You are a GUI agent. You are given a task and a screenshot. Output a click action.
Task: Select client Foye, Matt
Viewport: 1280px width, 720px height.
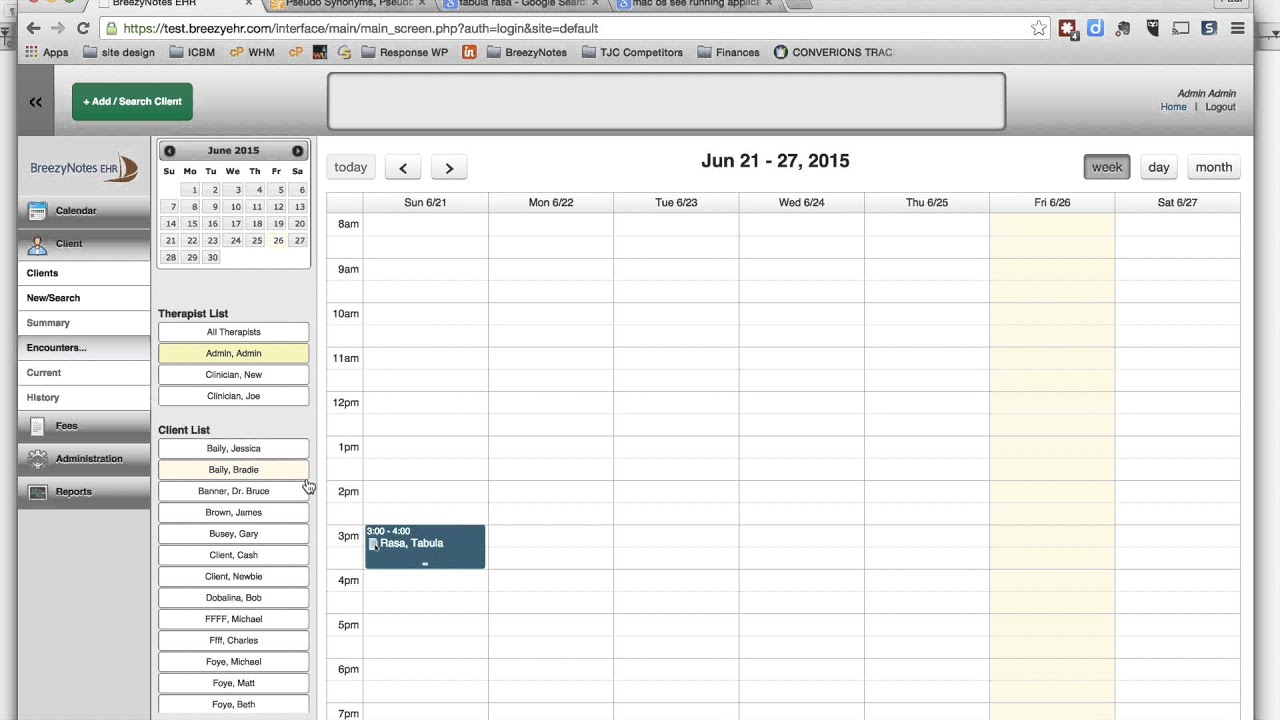click(234, 683)
